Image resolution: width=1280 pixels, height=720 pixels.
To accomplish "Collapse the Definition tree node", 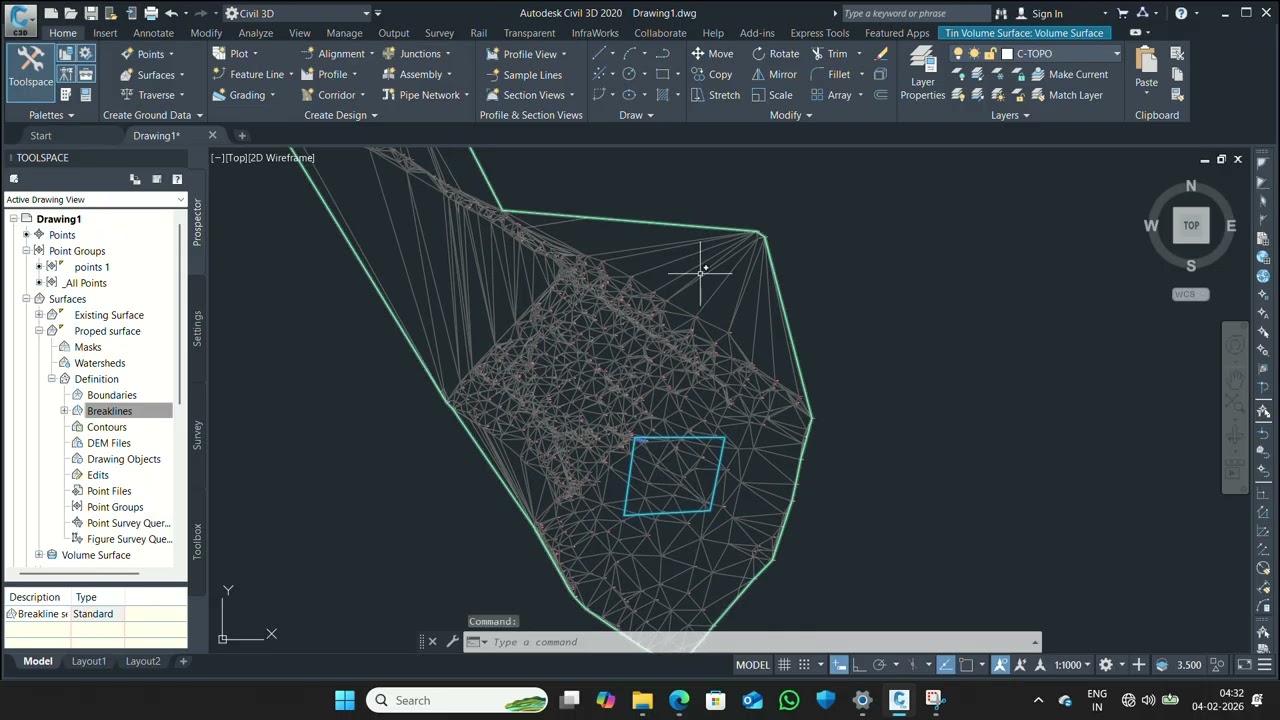I will (51, 379).
